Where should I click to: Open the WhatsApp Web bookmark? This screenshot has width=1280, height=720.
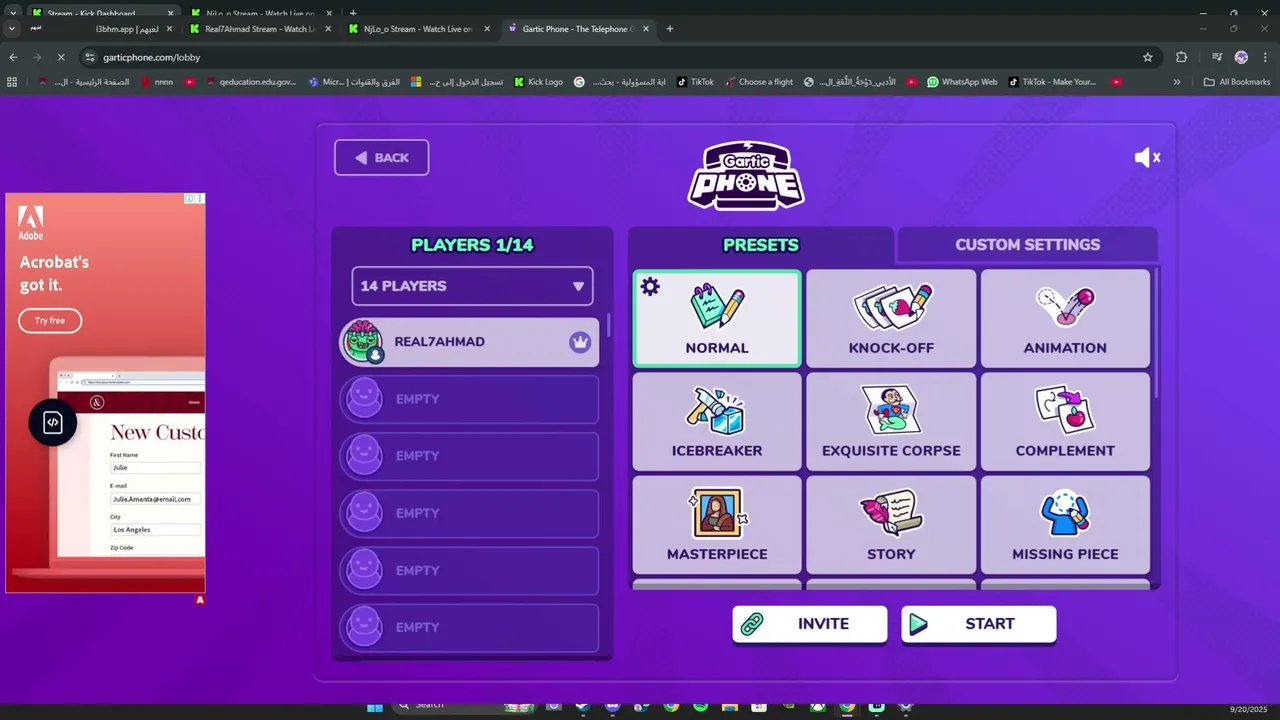962,82
